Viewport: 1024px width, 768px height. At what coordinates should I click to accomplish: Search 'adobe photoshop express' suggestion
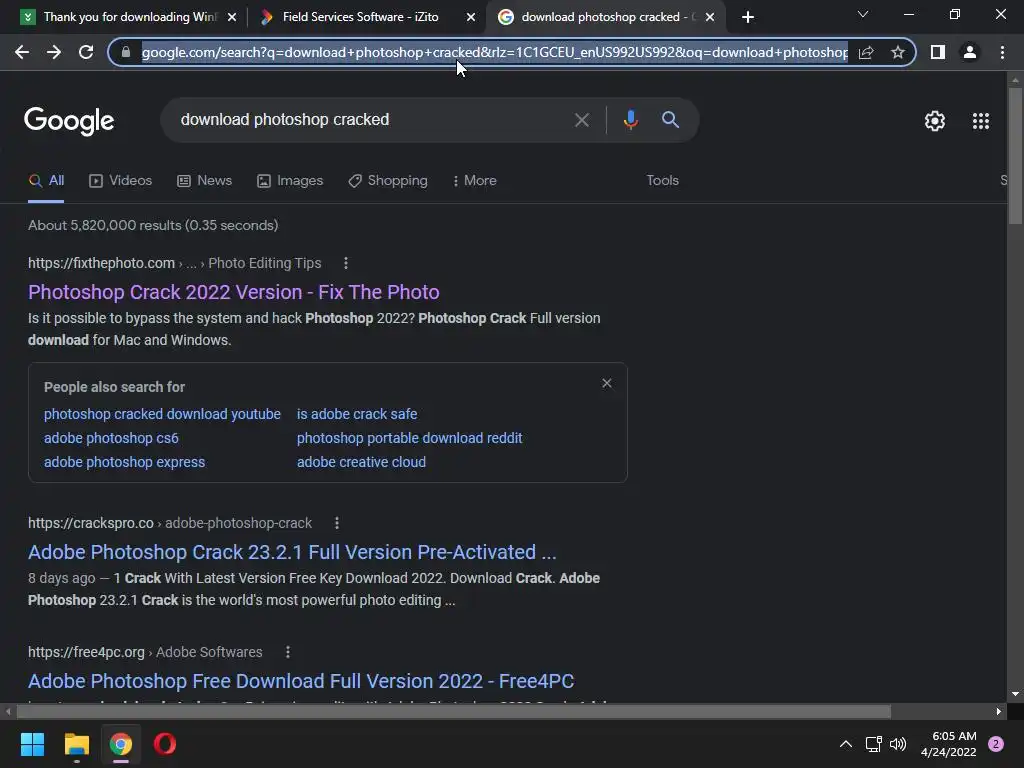[124, 462]
